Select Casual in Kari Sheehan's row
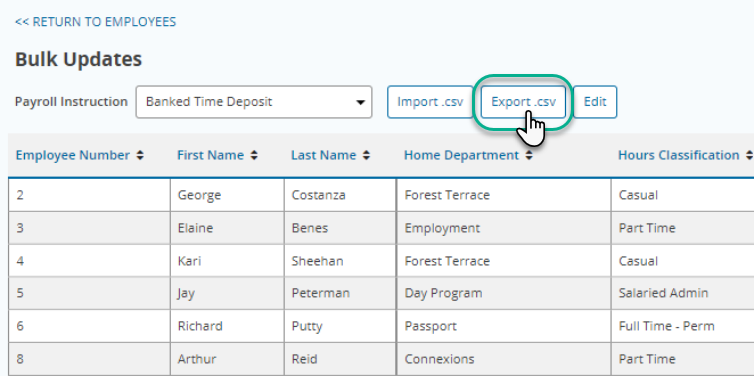The width and height of the screenshot is (754, 376). [x=683, y=261]
